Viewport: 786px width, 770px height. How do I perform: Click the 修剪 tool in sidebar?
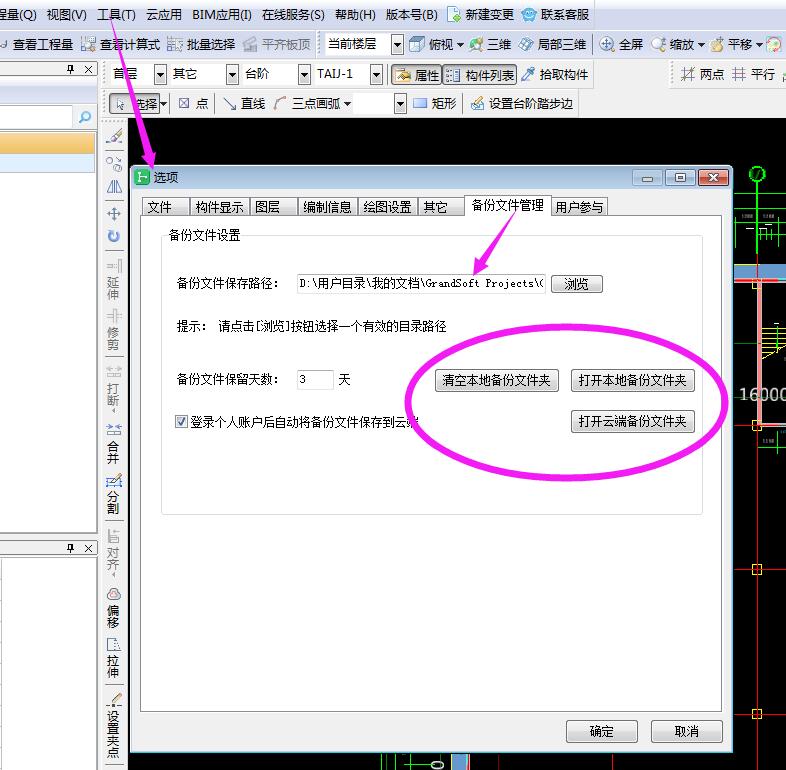click(114, 329)
